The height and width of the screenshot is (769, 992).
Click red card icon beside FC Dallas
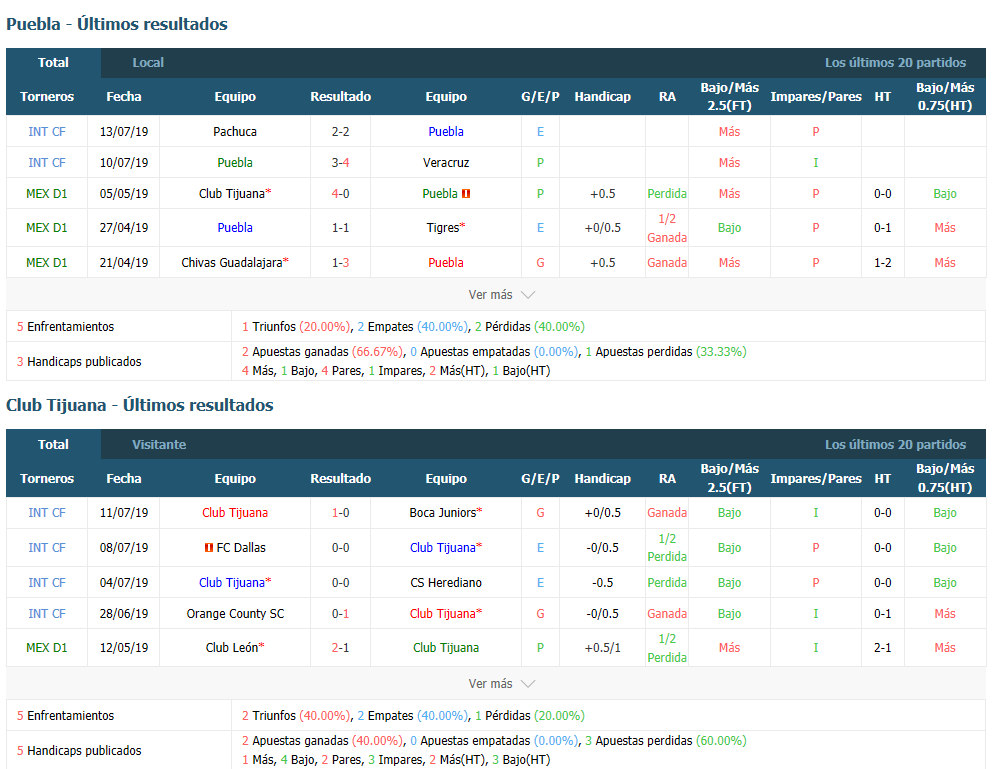[209, 548]
